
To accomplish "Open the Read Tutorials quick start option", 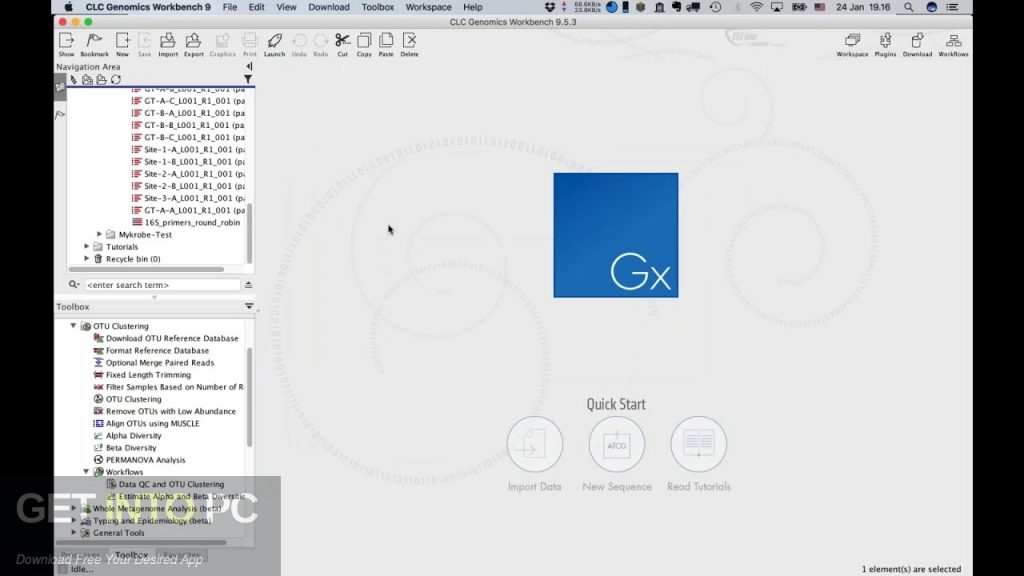I will coord(698,444).
